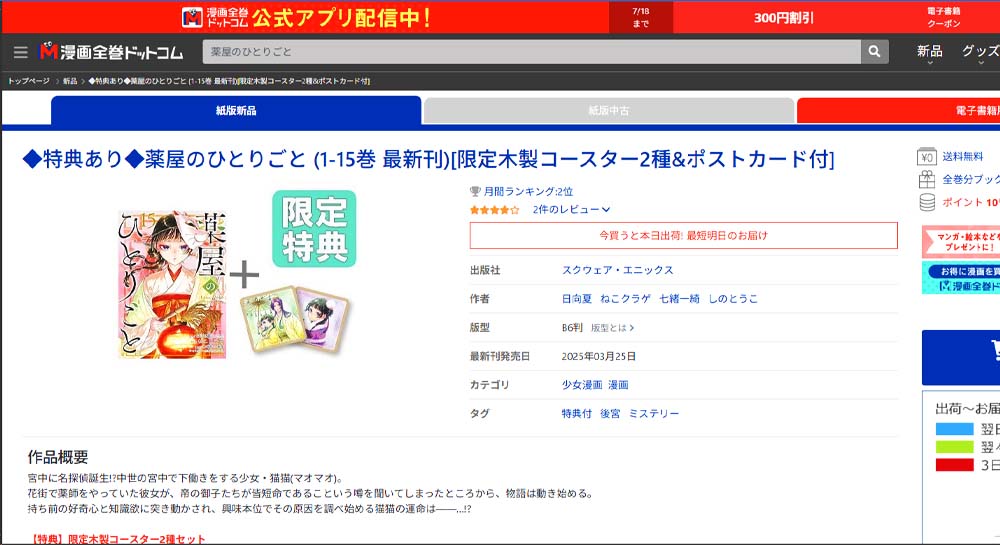
Task: Open author しのとうこ link
Action: pyautogui.click(x=733, y=299)
